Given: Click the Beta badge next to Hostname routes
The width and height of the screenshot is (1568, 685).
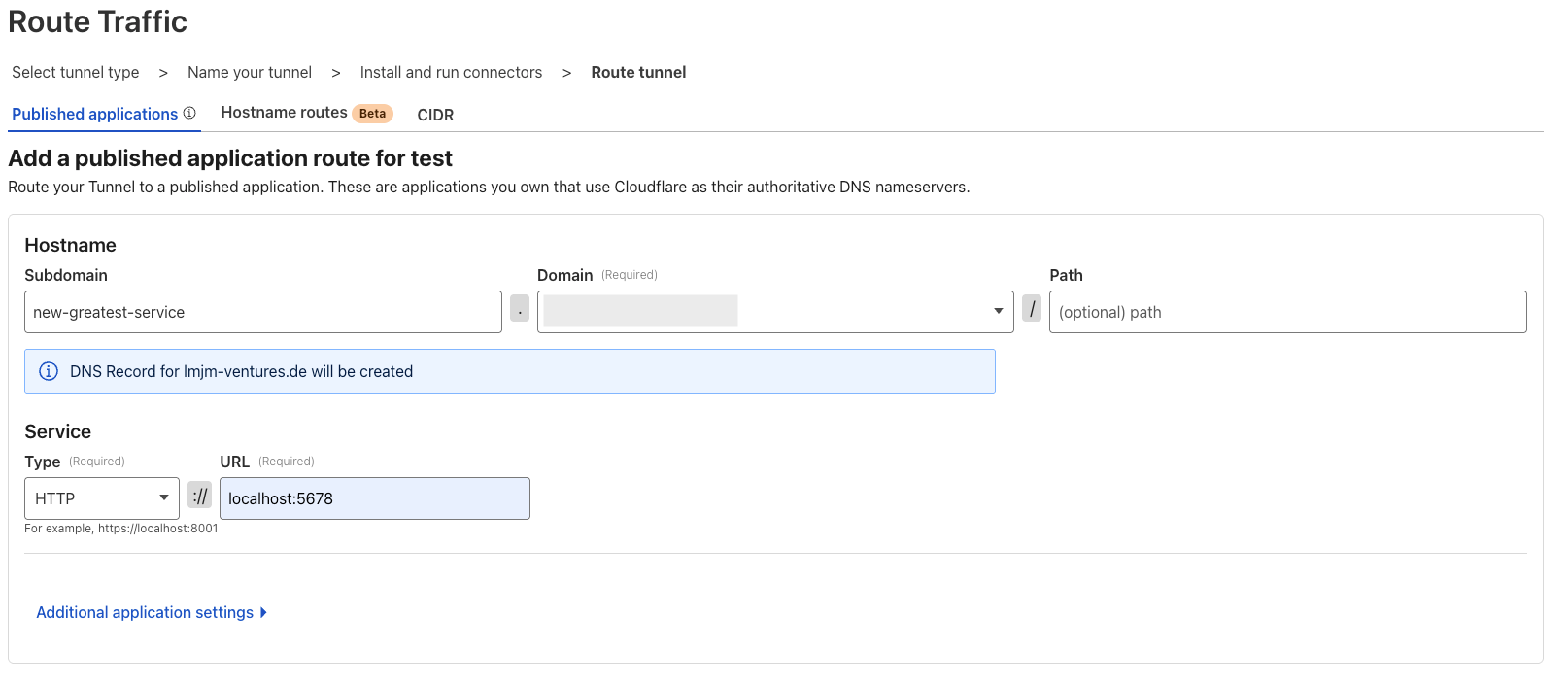Looking at the screenshot, I should pyautogui.click(x=372, y=114).
